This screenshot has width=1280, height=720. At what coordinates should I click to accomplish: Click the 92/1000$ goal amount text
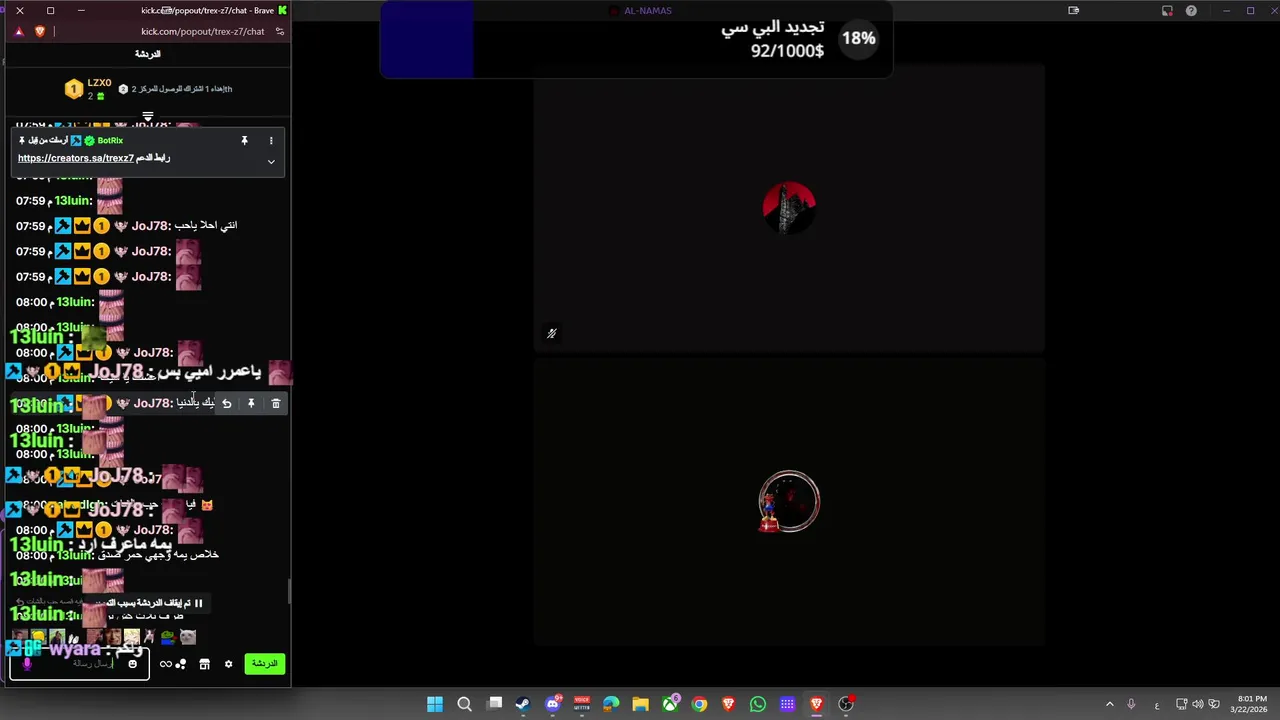click(787, 50)
